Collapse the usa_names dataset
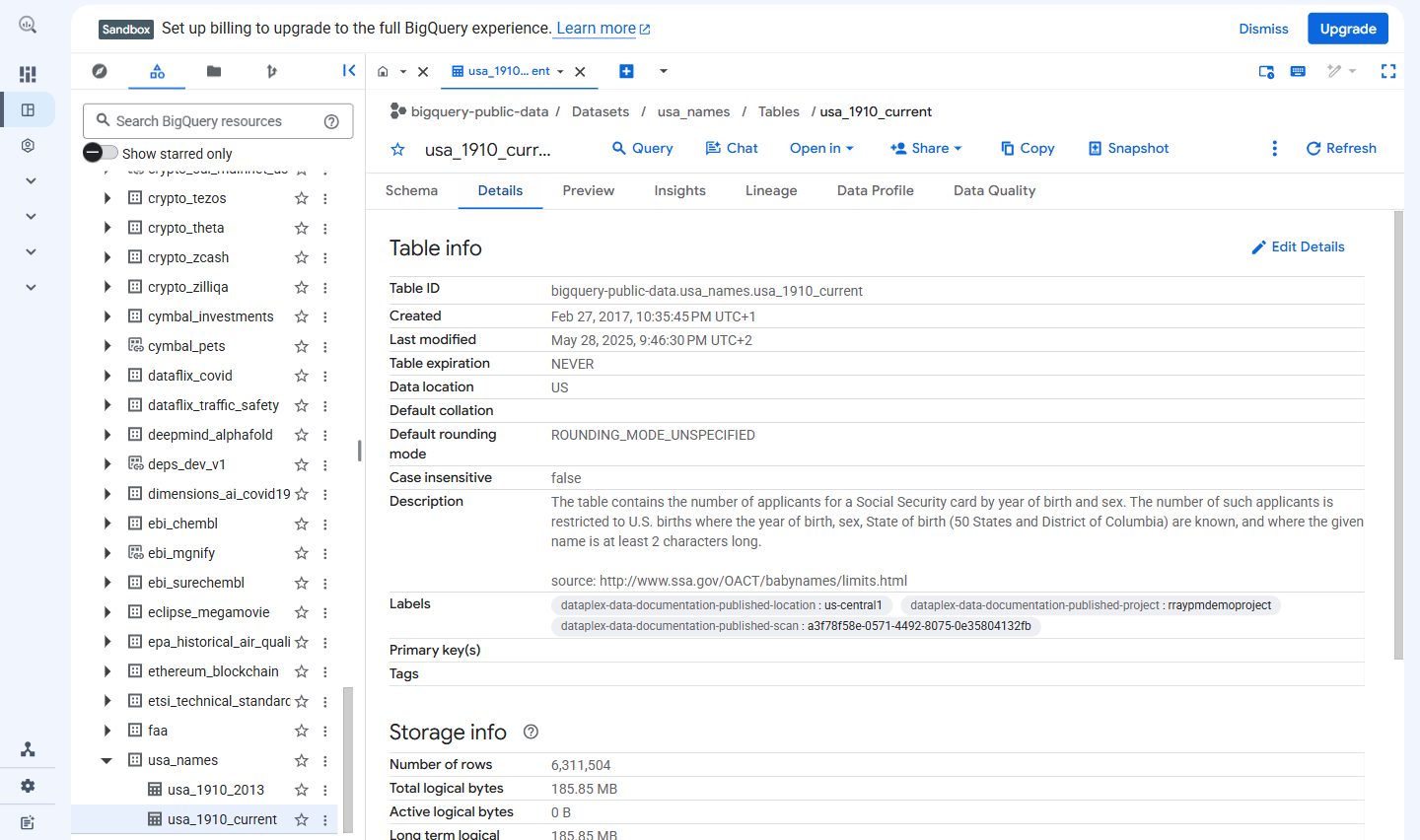This screenshot has height=840, width=1420. tap(106, 760)
